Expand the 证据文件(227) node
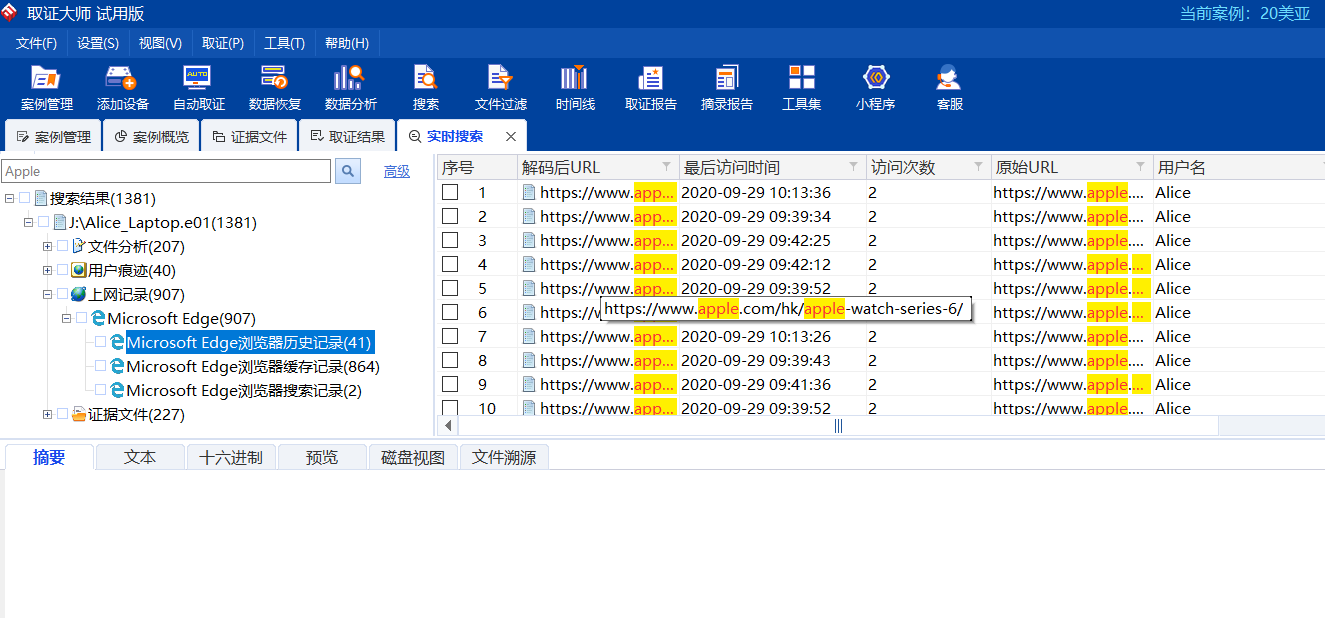Viewport: 1325px width, 618px height. coord(47,414)
